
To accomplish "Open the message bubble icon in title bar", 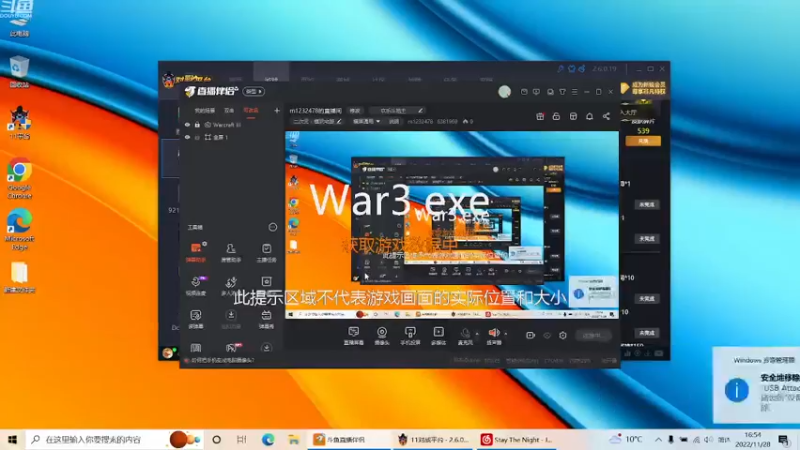I will 536,92.
